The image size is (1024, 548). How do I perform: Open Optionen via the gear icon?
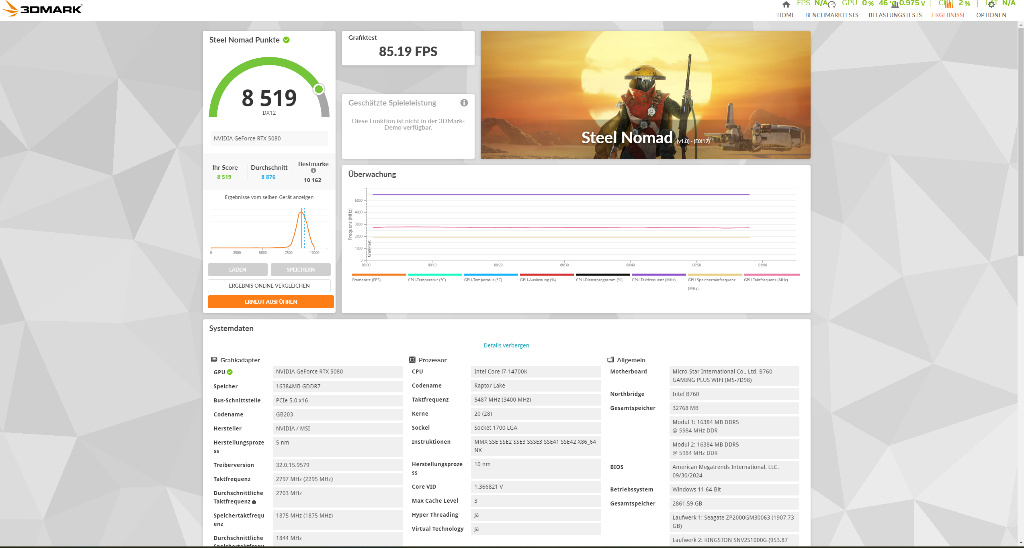coord(991,5)
